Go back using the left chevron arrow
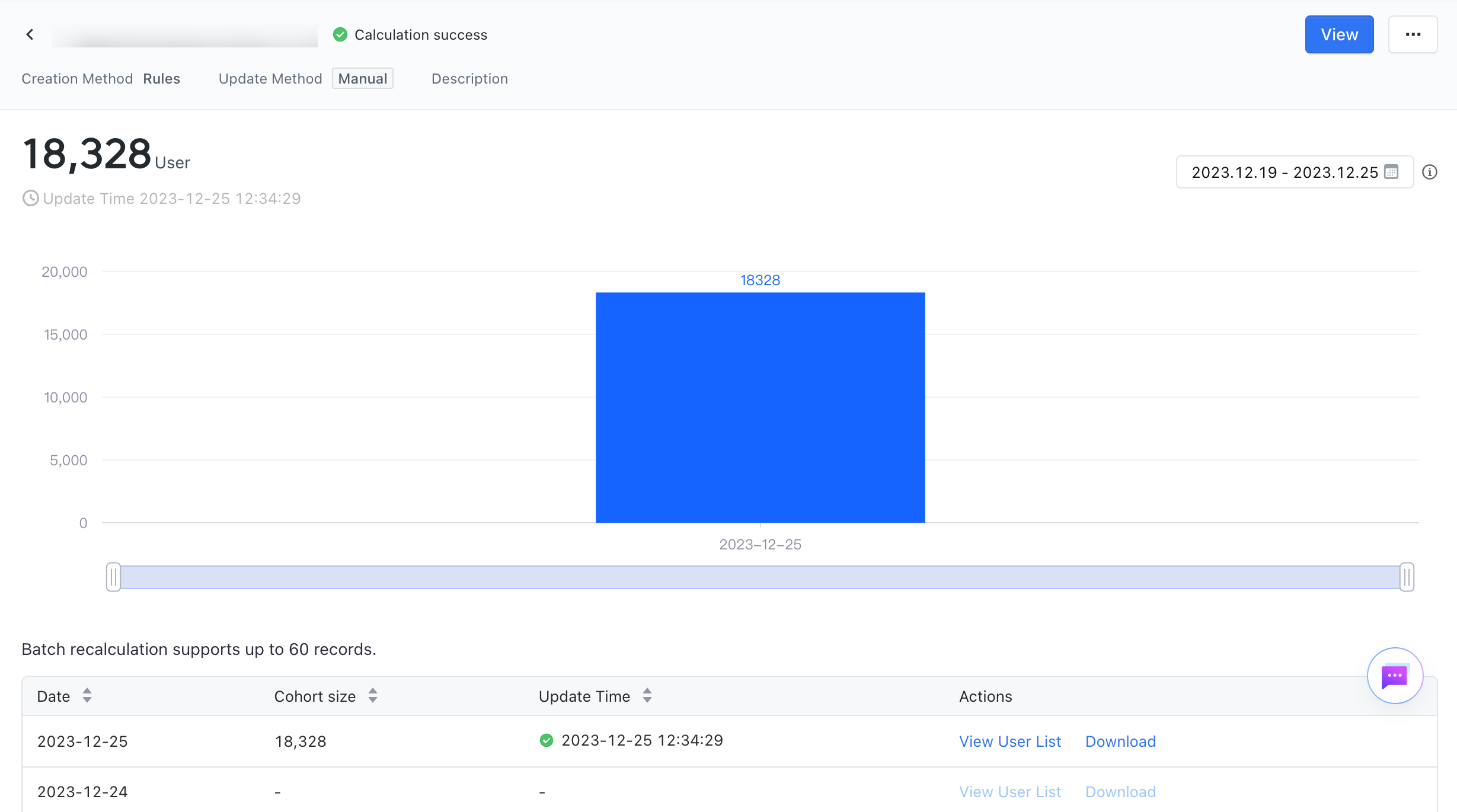The image size is (1457, 812). [x=30, y=34]
